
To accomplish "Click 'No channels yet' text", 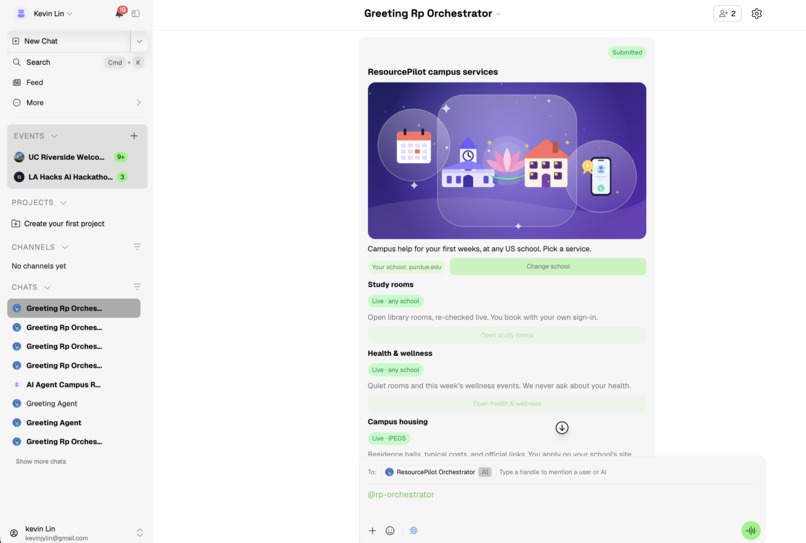I will point(39,266).
